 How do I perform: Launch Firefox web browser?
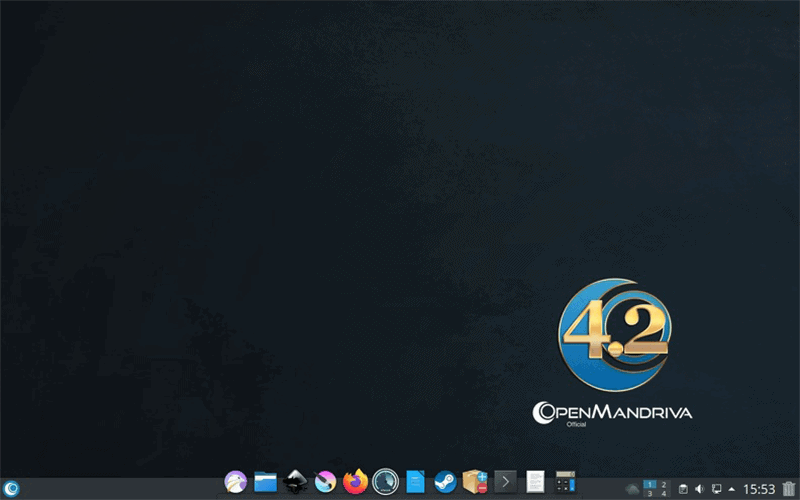pyautogui.click(x=355, y=483)
